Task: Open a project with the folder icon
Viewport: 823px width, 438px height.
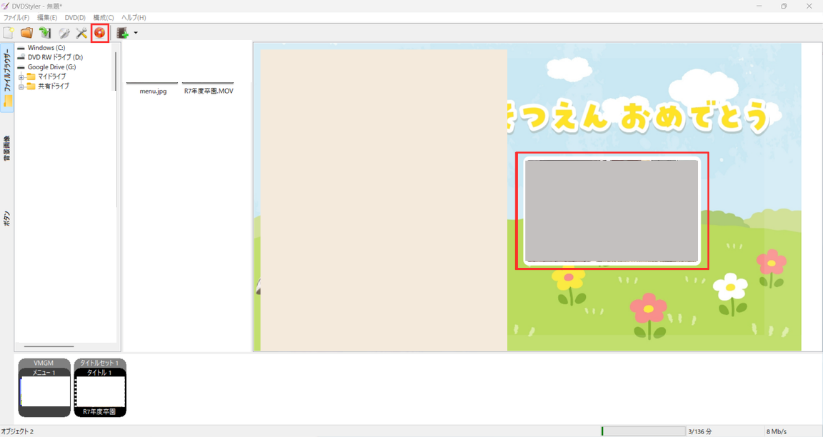Action: 27,33
